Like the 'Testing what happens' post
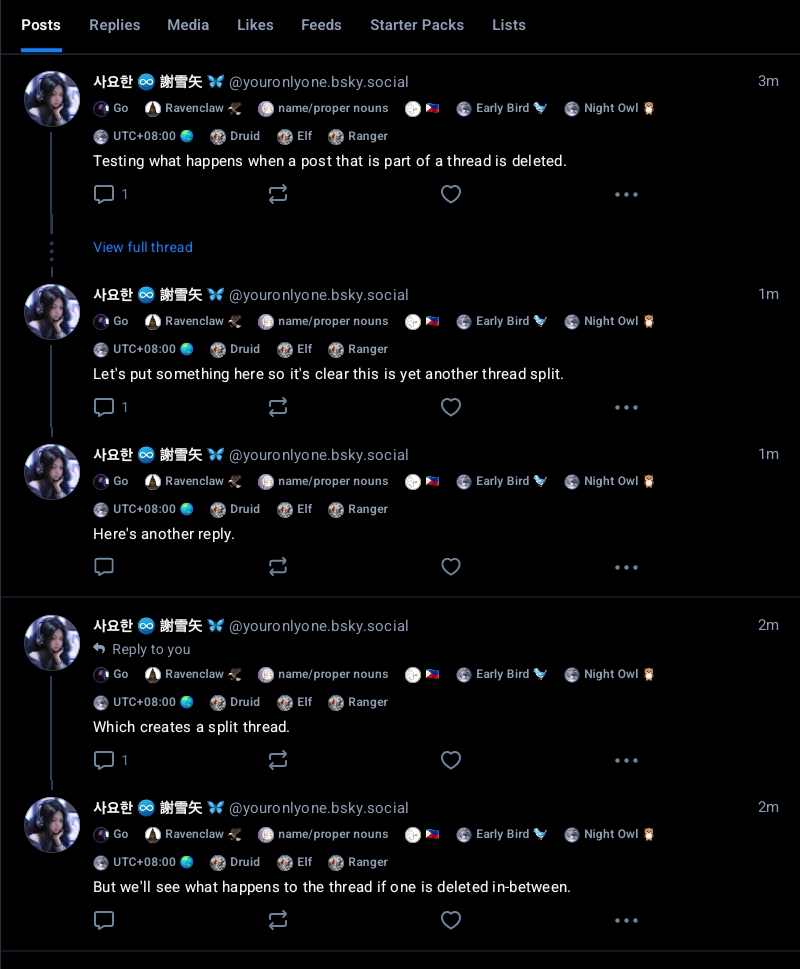This screenshot has width=800, height=969. pos(451,194)
